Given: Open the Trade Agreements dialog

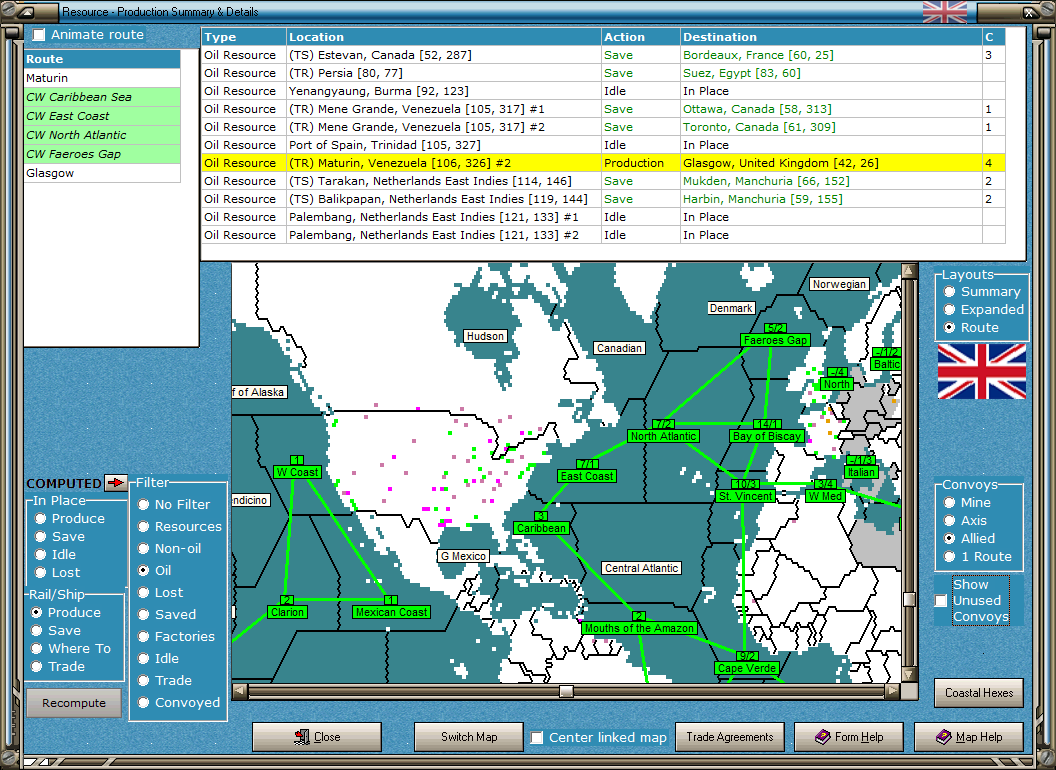Looking at the screenshot, I should click(729, 737).
